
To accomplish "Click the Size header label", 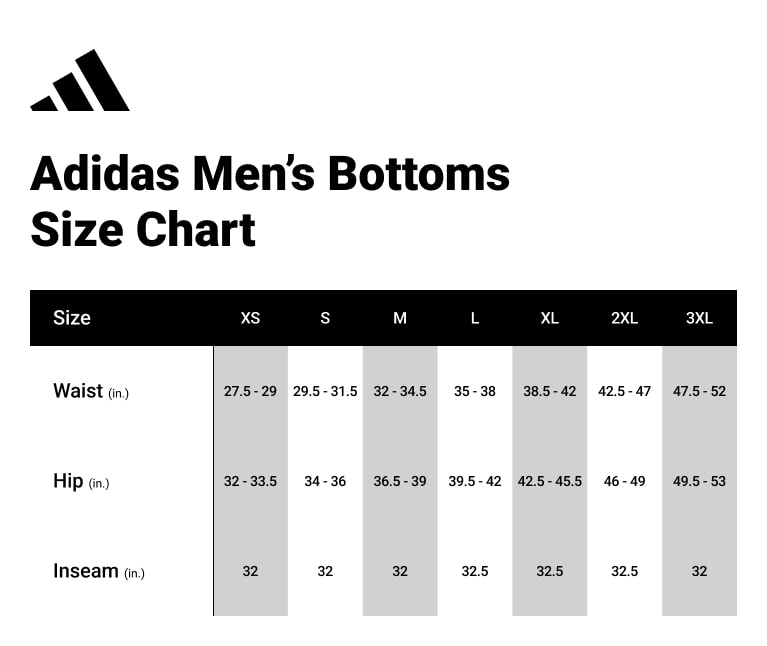I will point(72,318).
